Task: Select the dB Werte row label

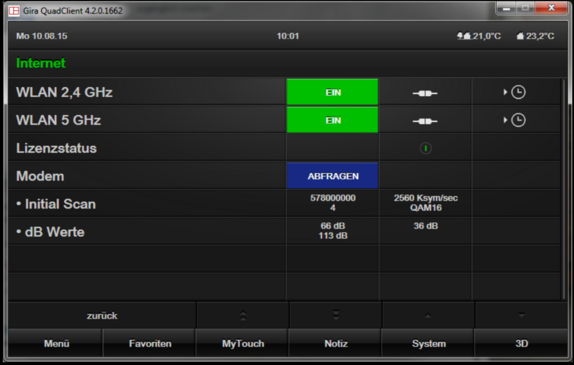Action: tap(50, 232)
